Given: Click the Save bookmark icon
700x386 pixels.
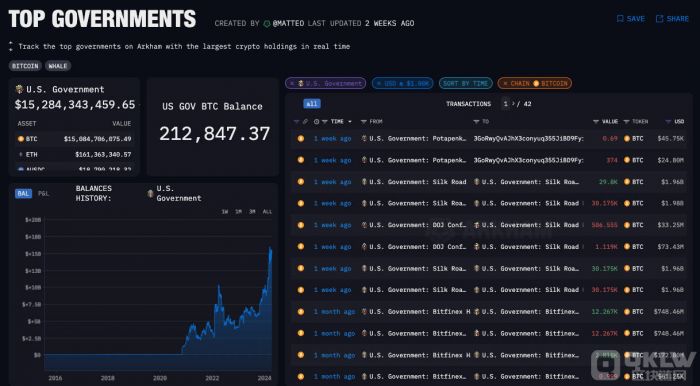Looking at the screenshot, I should click(620, 19).
